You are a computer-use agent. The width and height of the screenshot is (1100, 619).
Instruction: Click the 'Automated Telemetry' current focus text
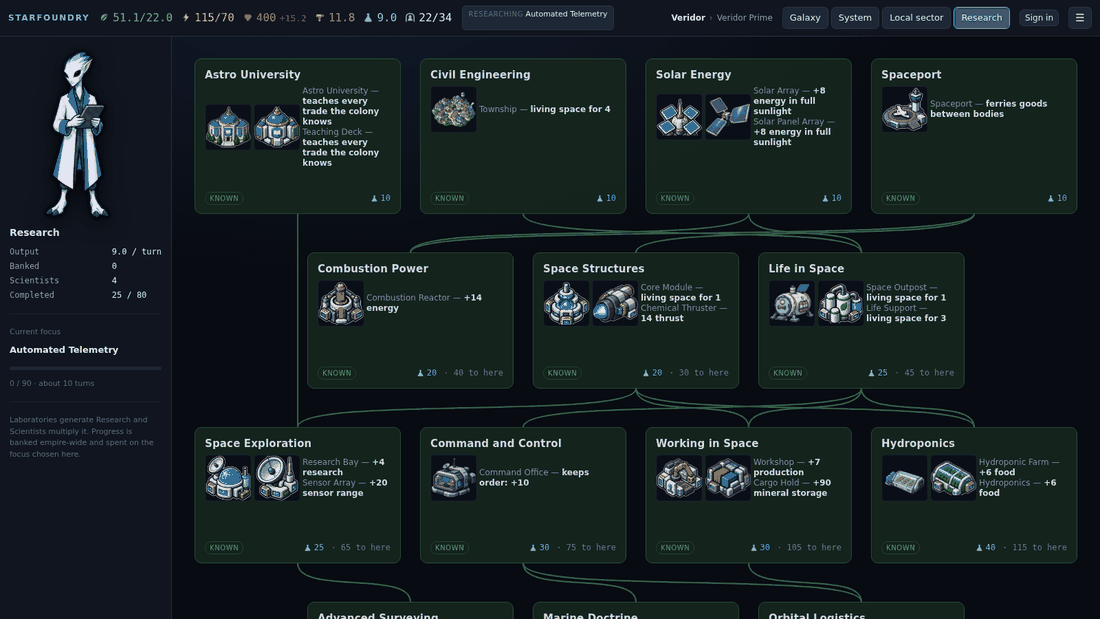pyautogui.click(x=64, y=350)
